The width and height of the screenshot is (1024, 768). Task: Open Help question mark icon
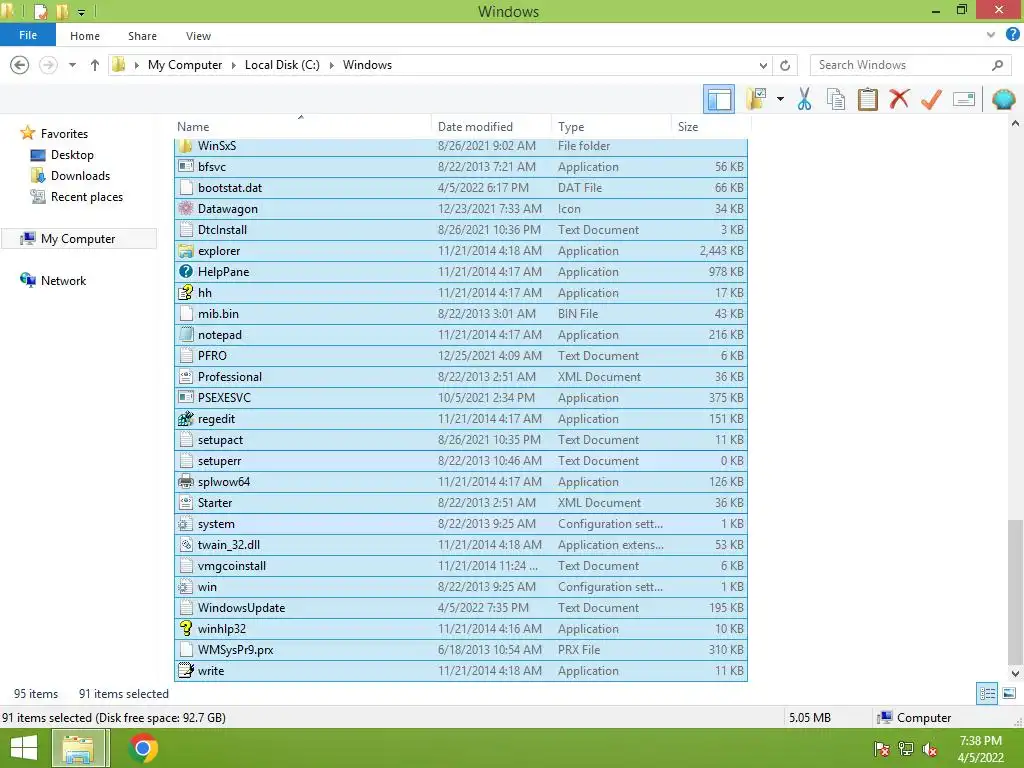tap(1012, 35)
